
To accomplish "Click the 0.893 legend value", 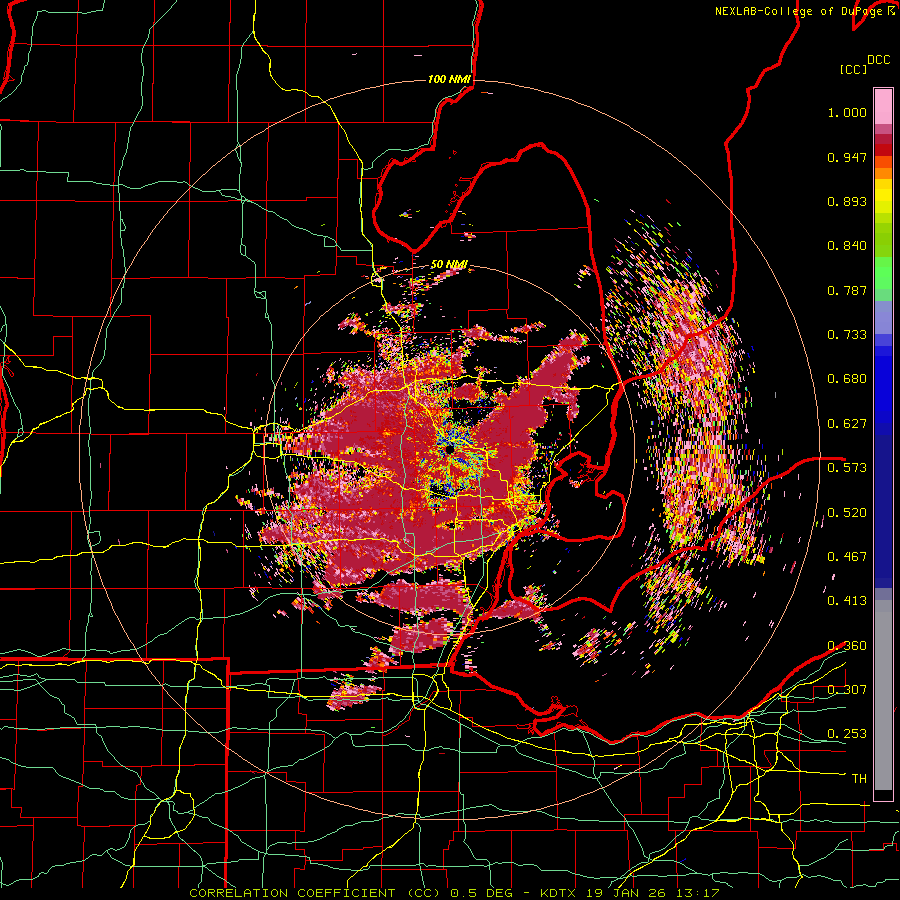I will click(x=847, y=201).
